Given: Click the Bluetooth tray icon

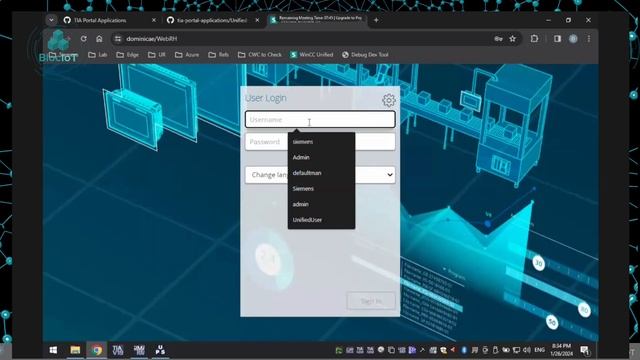Looking at the screenshot, I should [x=464, y=350].
